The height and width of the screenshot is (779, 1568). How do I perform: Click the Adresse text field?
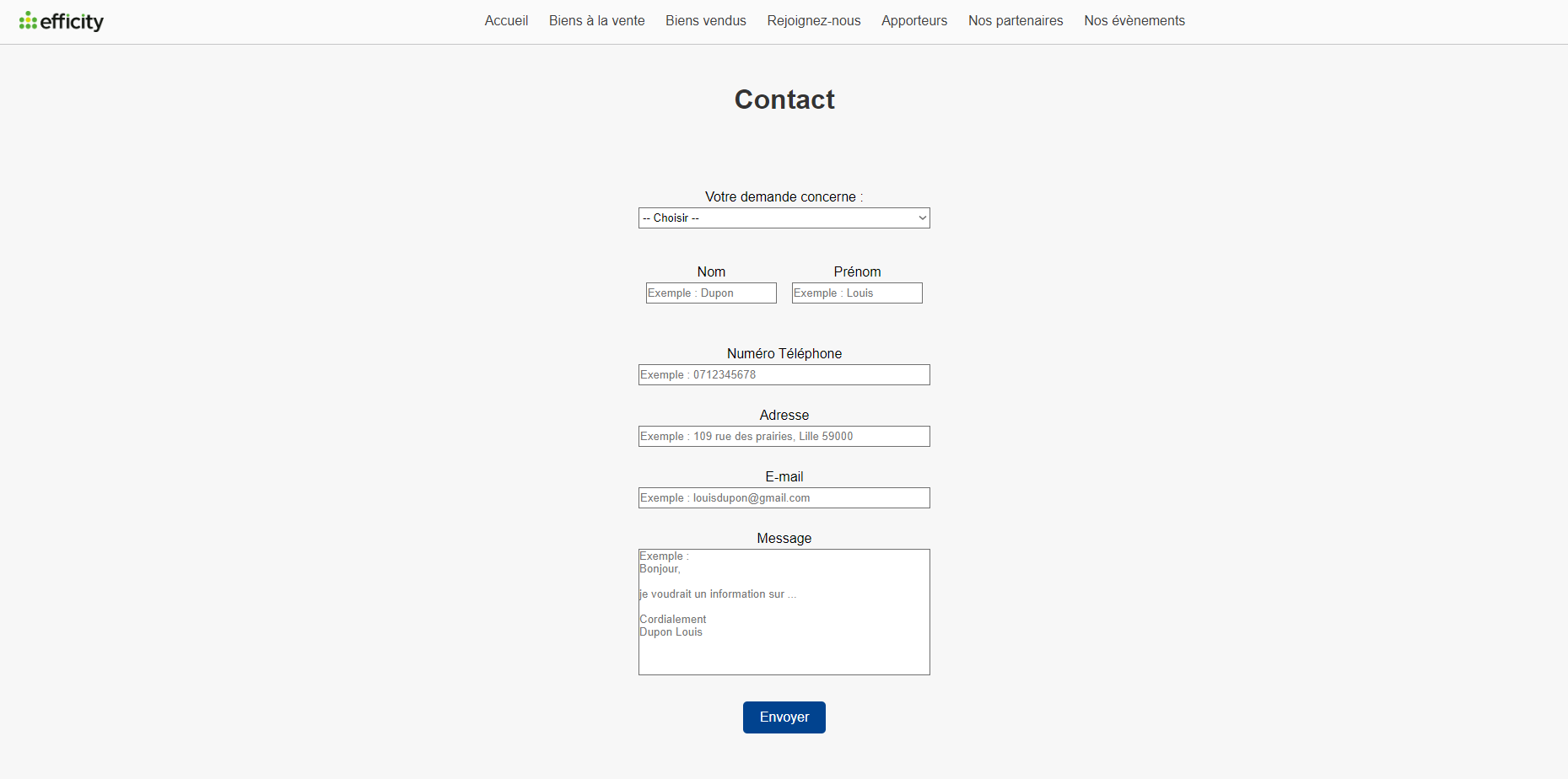tap(784, 437)
